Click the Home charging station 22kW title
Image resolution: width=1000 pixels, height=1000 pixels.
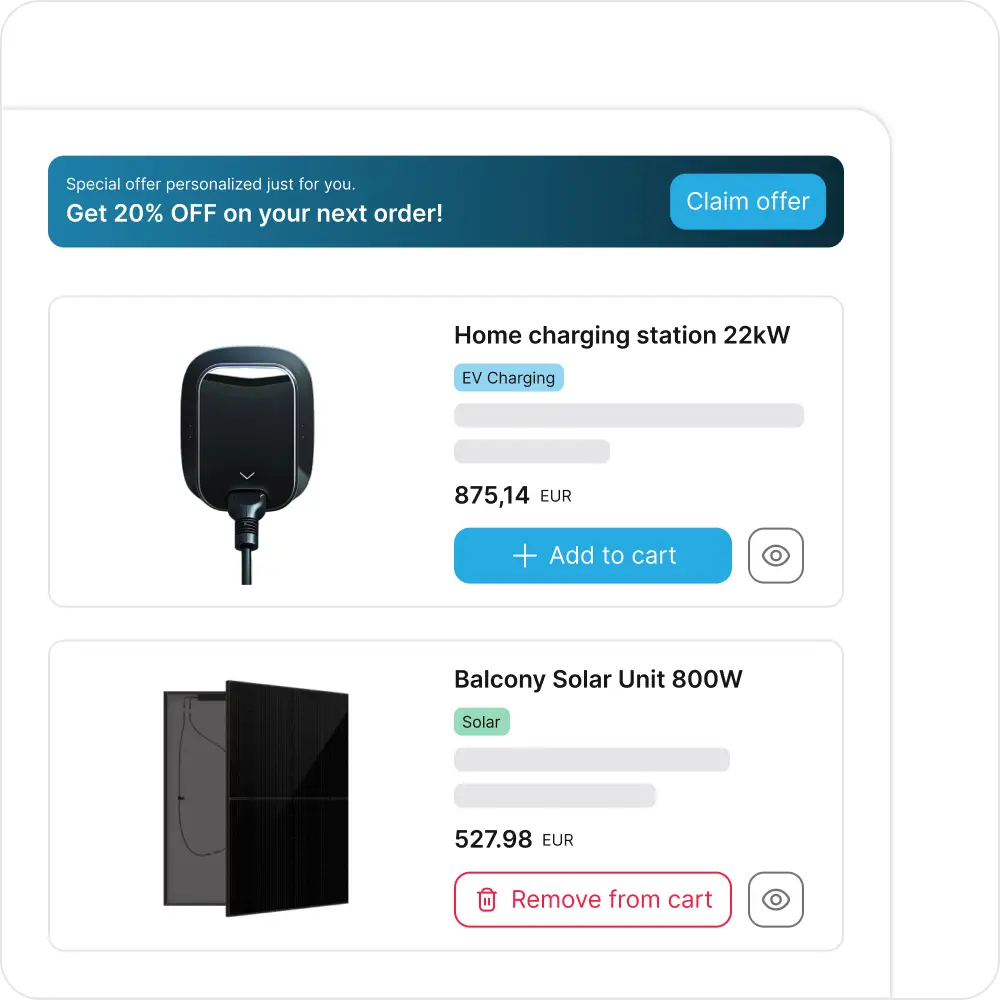(x=622, y=335)
